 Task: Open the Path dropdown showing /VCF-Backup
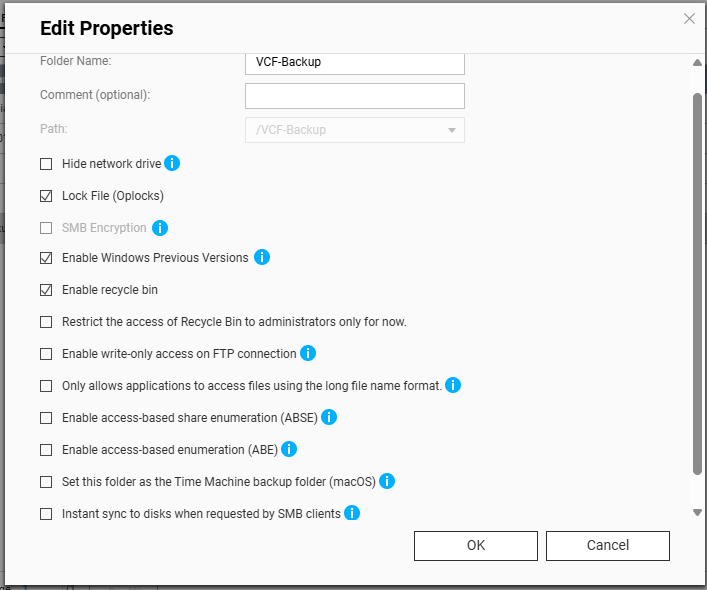[x=354, y=130]
